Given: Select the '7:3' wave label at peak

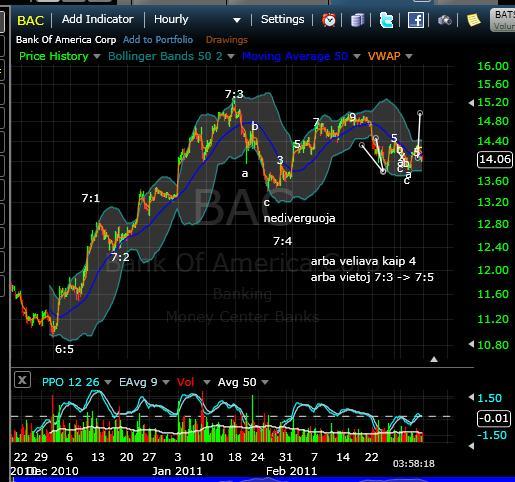Looking at the screenshot, I should (234, 94).
